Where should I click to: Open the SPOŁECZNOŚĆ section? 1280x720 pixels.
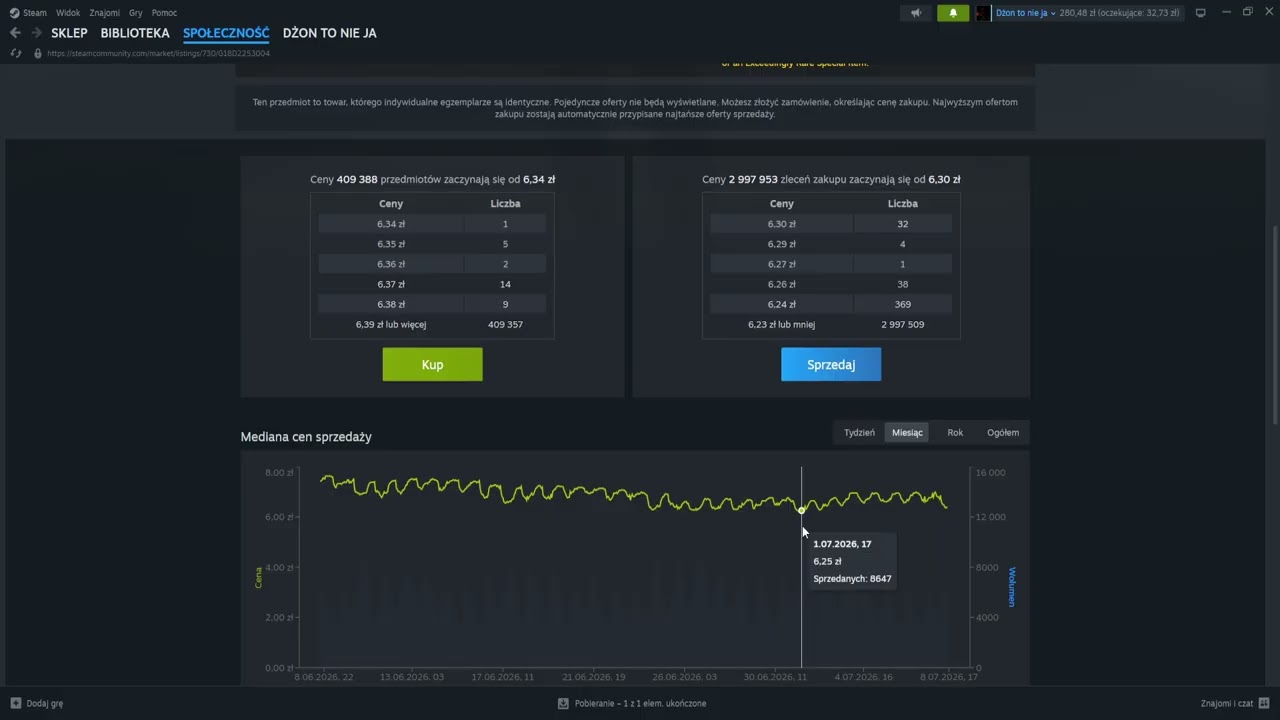coord(226,33)
